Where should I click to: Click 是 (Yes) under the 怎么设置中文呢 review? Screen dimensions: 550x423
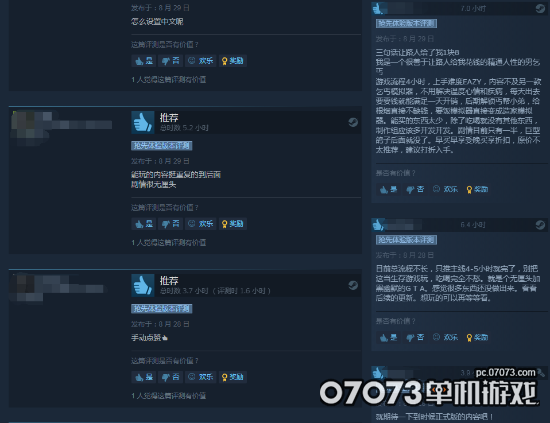(144, 61)
